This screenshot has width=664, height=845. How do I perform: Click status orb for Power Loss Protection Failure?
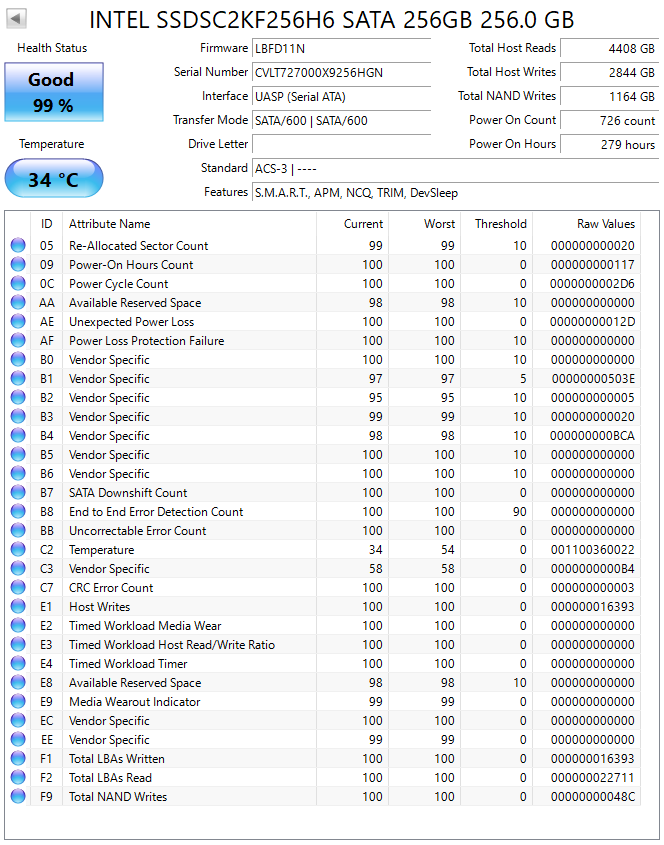pos(18,341)
